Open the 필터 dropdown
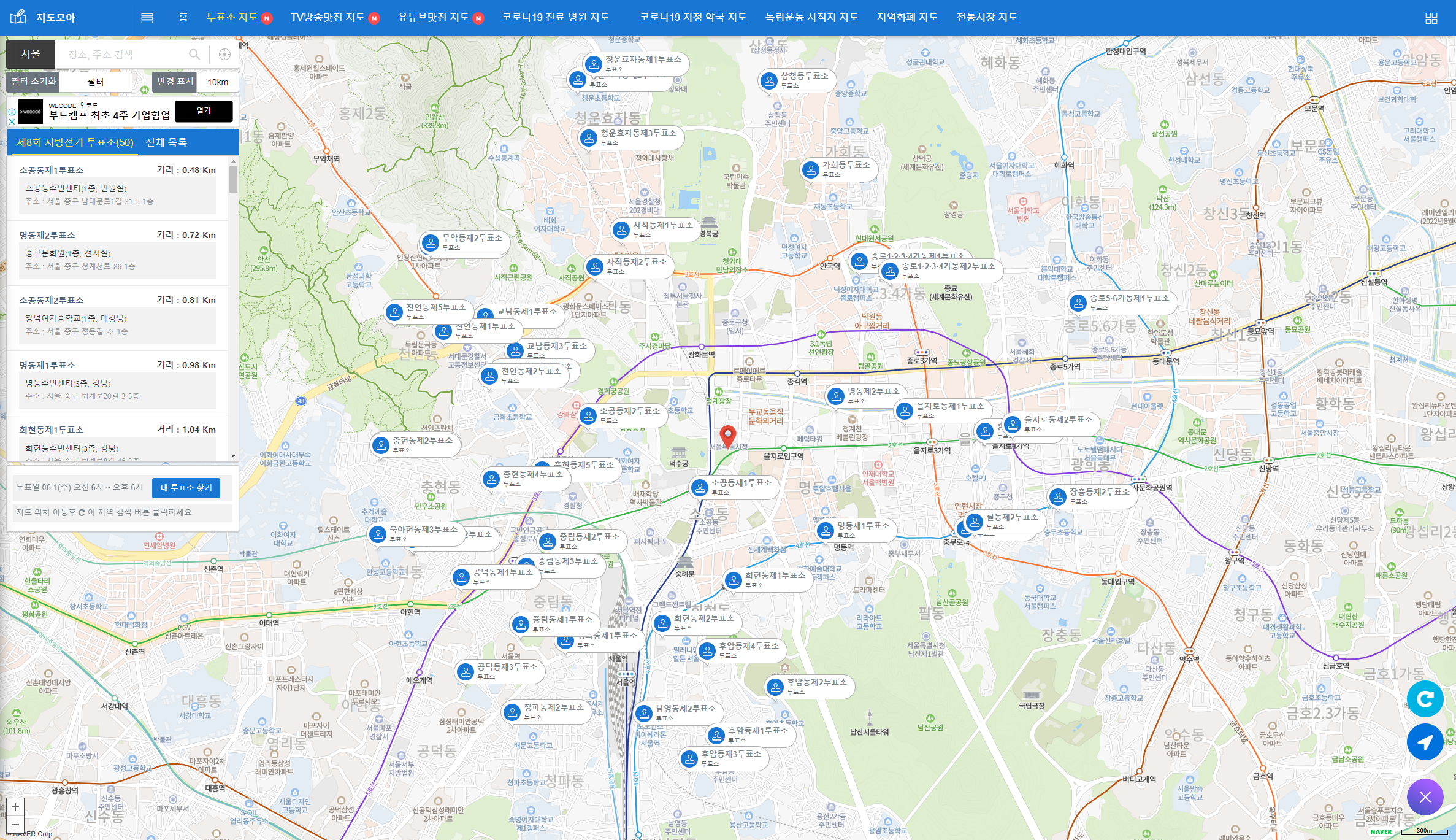 pyautogui.click(x=97, y=82)
